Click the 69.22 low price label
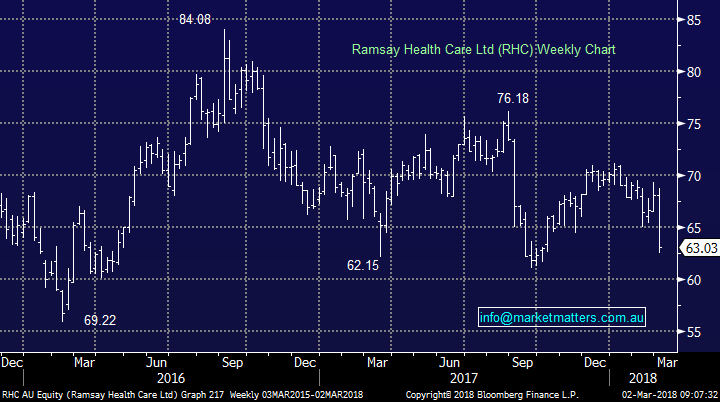 (100, 320)
